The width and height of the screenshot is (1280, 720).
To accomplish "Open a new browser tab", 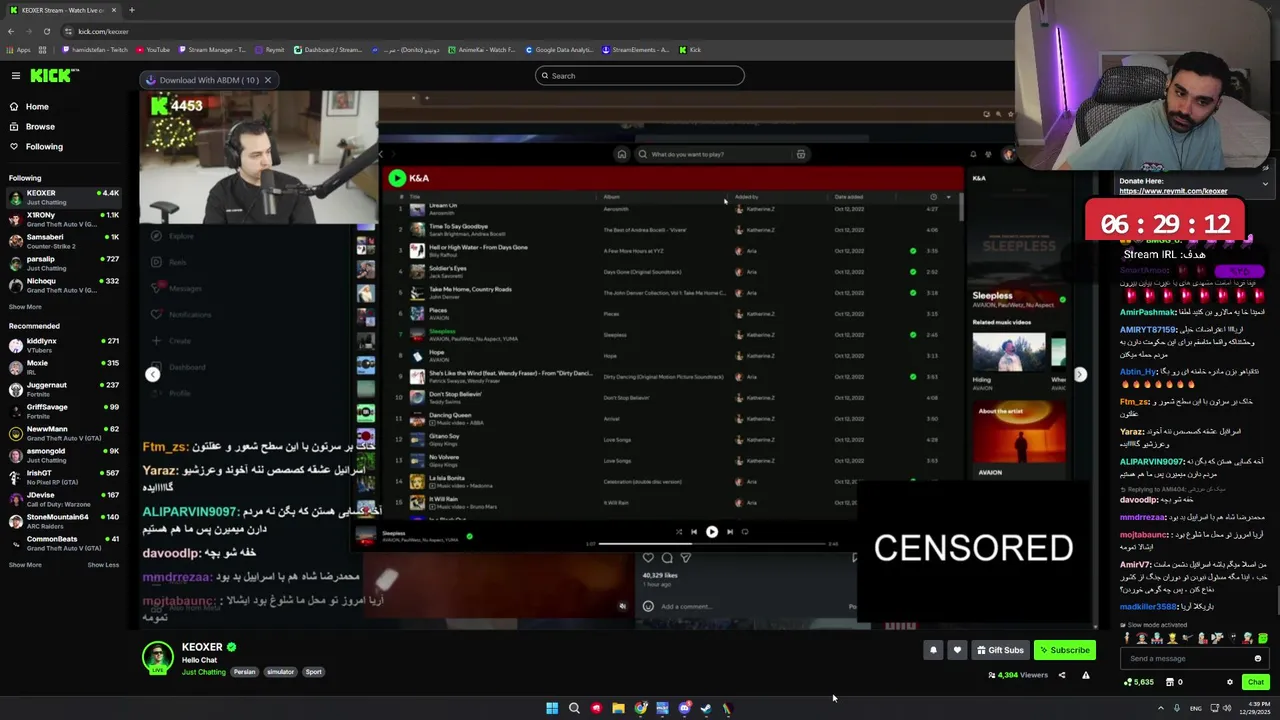I will (x=131, y=10).
